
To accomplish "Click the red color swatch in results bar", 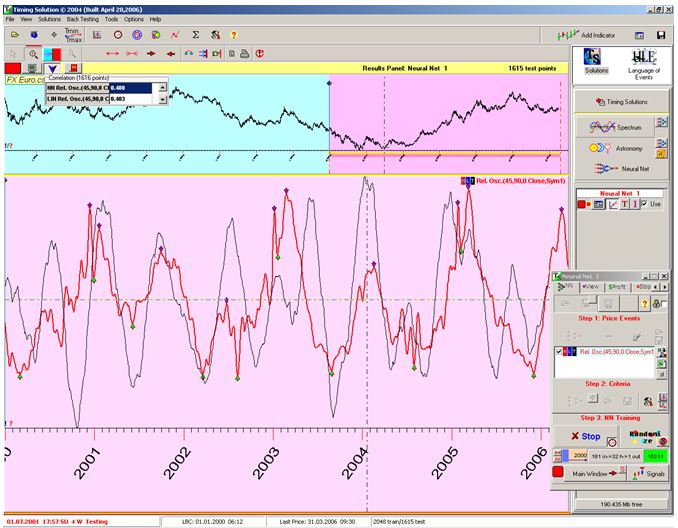I will click(x=13, y=68).
